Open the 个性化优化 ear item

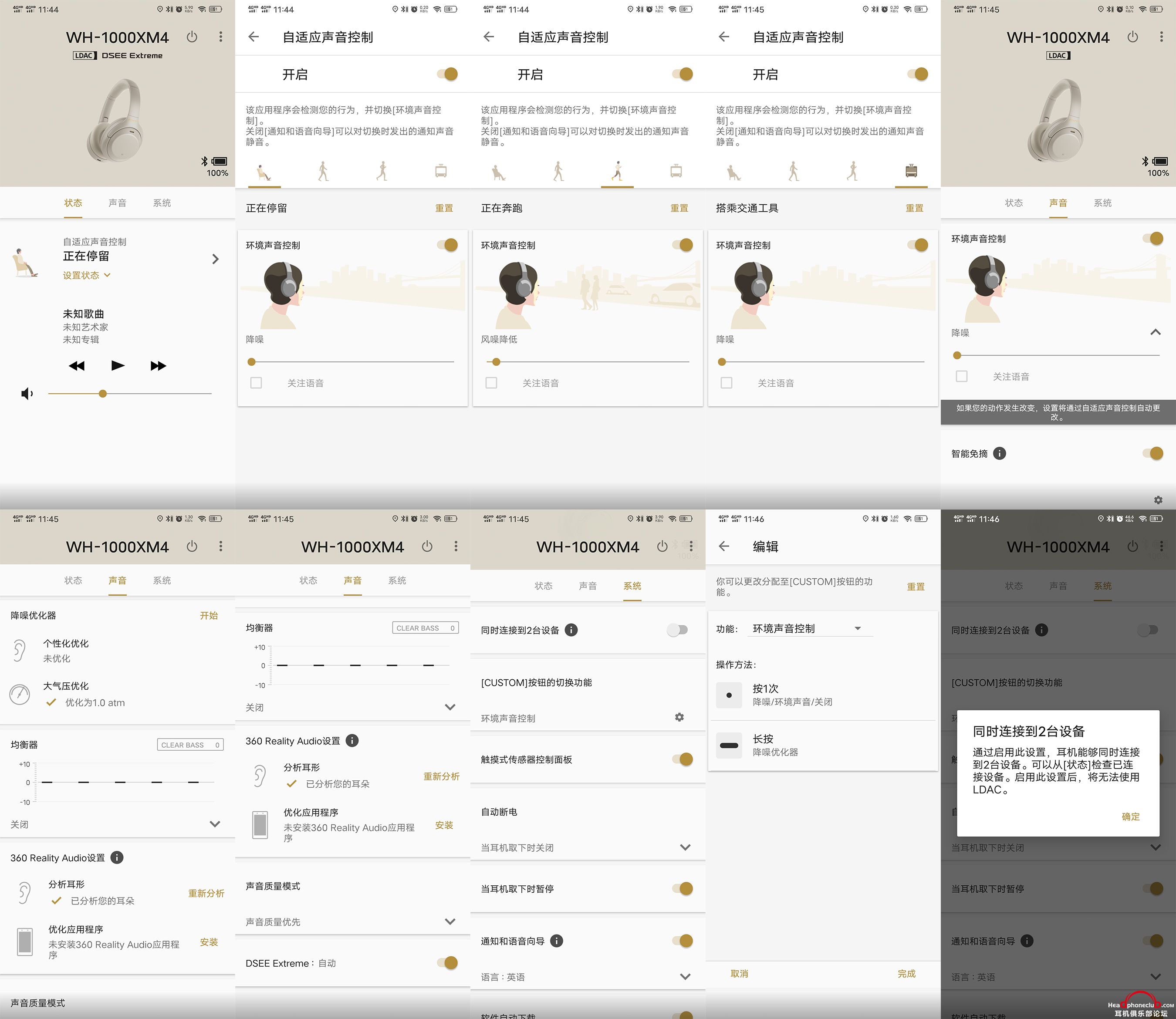tap(20, 651)
